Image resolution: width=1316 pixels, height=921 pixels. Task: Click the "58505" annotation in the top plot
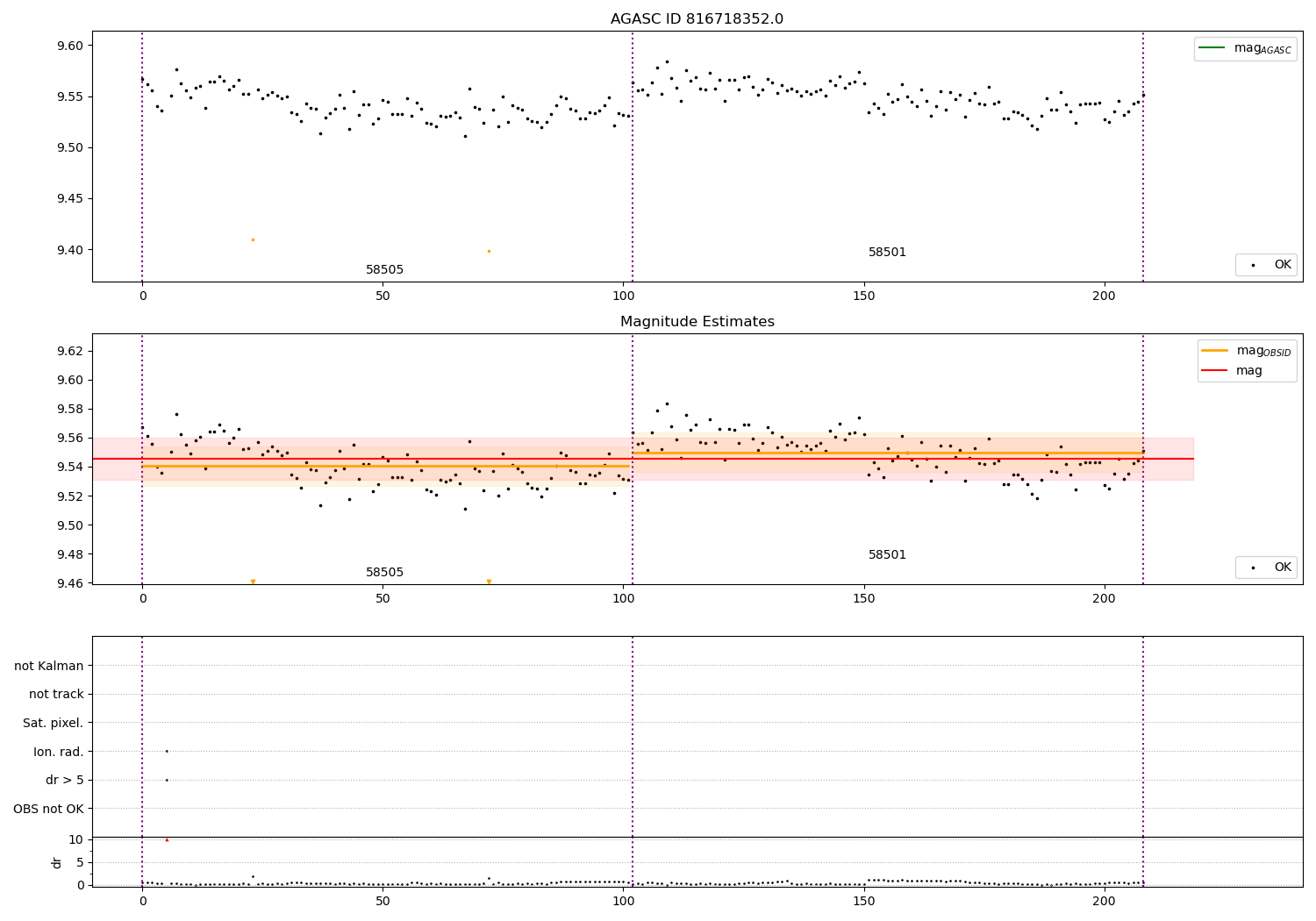click(x=384, y=270)
